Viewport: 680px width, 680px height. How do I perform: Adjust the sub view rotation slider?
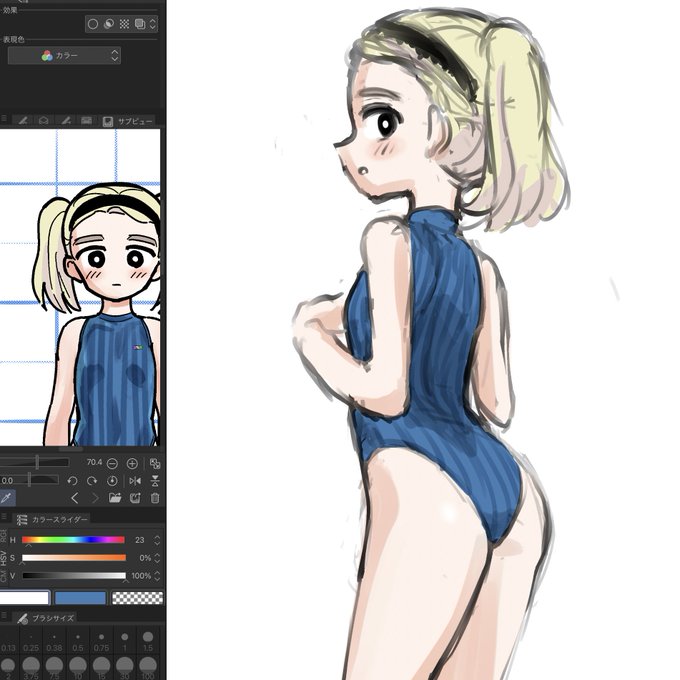coord(37,480)
